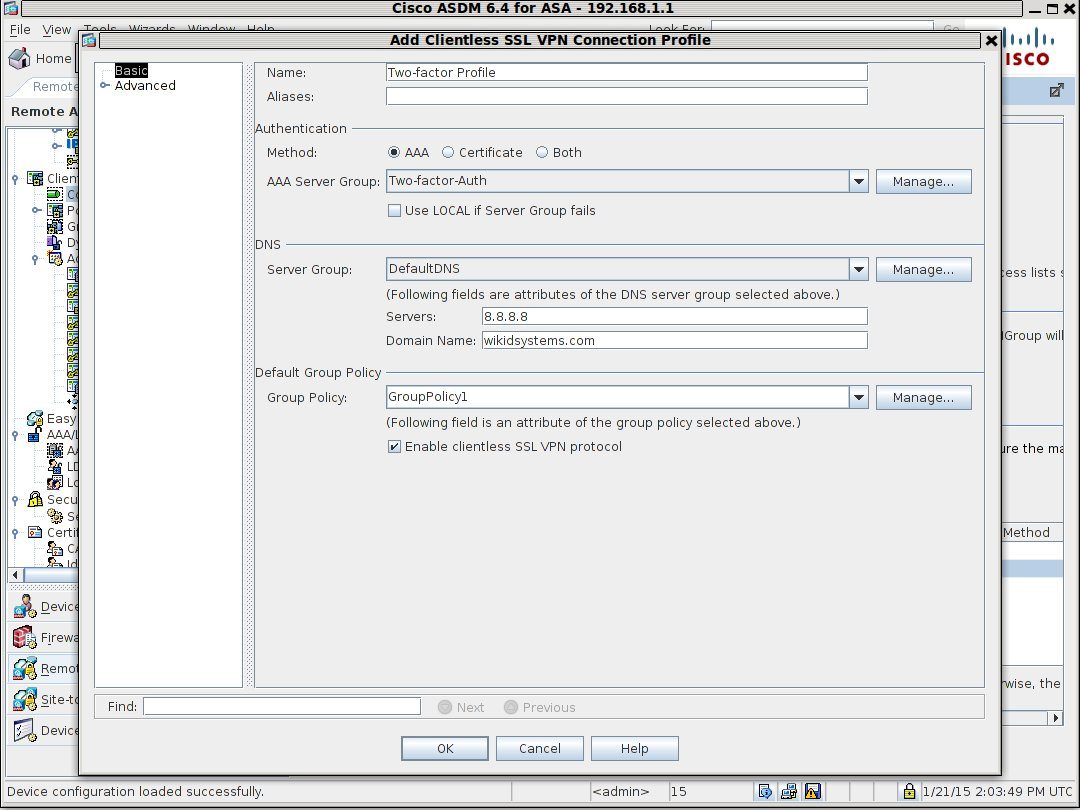Disable the Enable clientless SSL VPN protocol checkbox
The height and width of the screenshot is (810, 1080).
pos(395,446)
